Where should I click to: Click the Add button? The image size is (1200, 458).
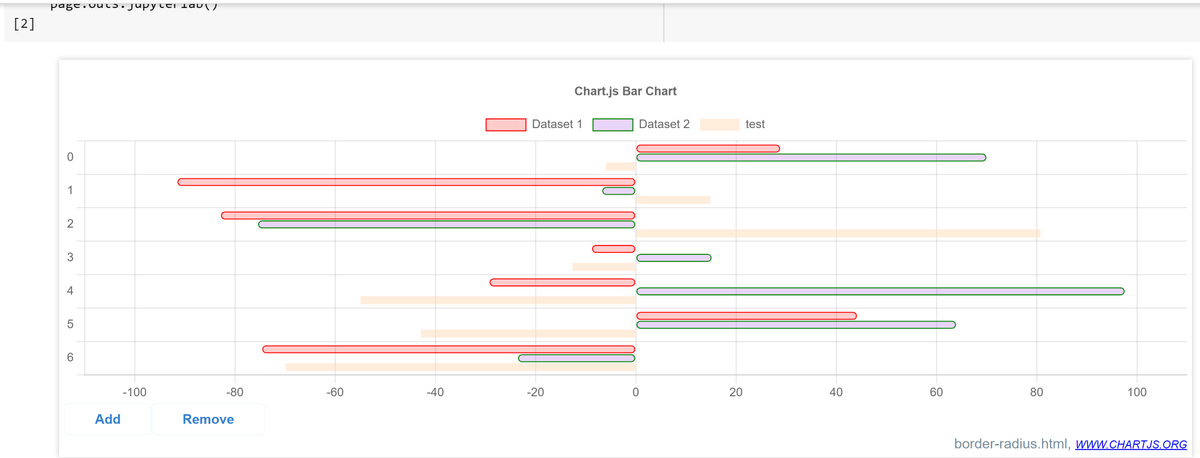tap(107, 419)
